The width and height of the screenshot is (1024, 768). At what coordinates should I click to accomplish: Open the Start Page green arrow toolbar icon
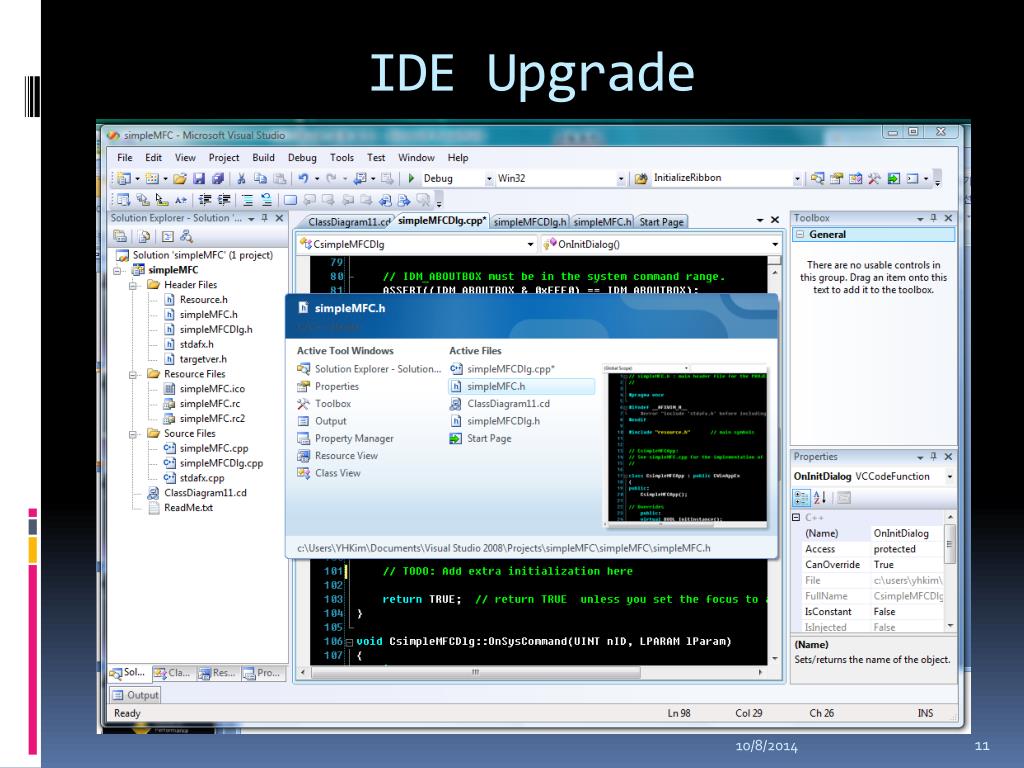[893, 178]
